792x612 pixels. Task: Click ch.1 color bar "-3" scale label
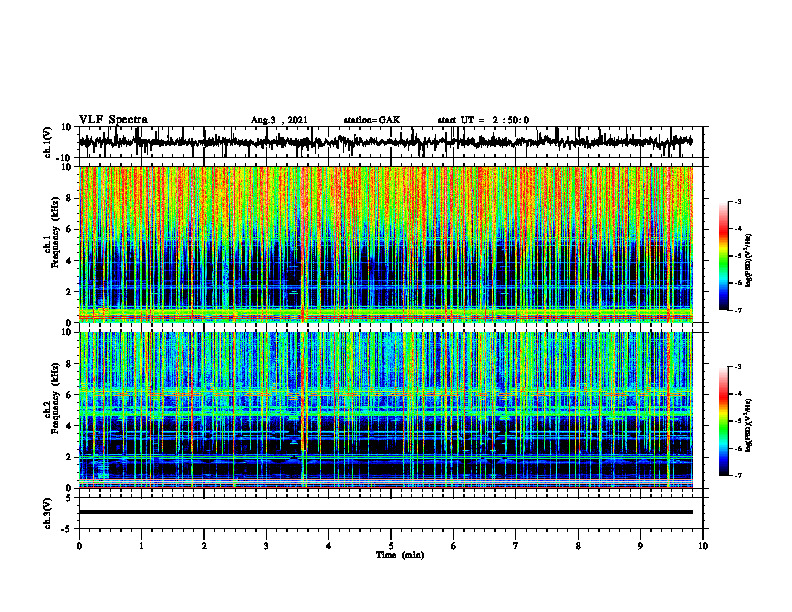click(x=738, y=201)
